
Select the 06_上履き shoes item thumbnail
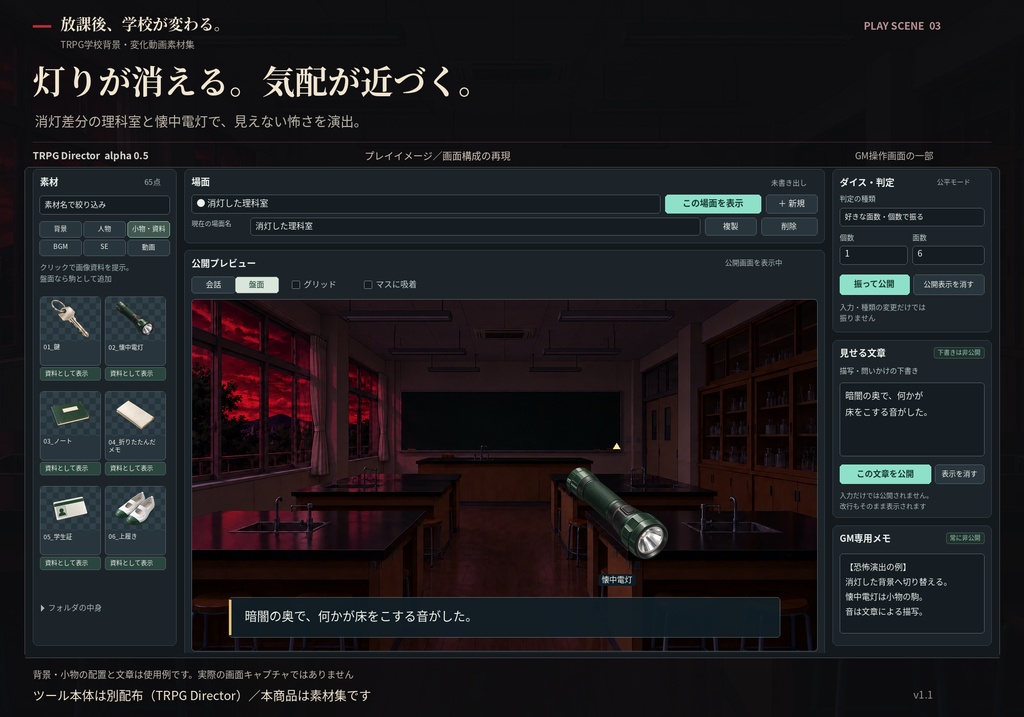tap(135, 520)
